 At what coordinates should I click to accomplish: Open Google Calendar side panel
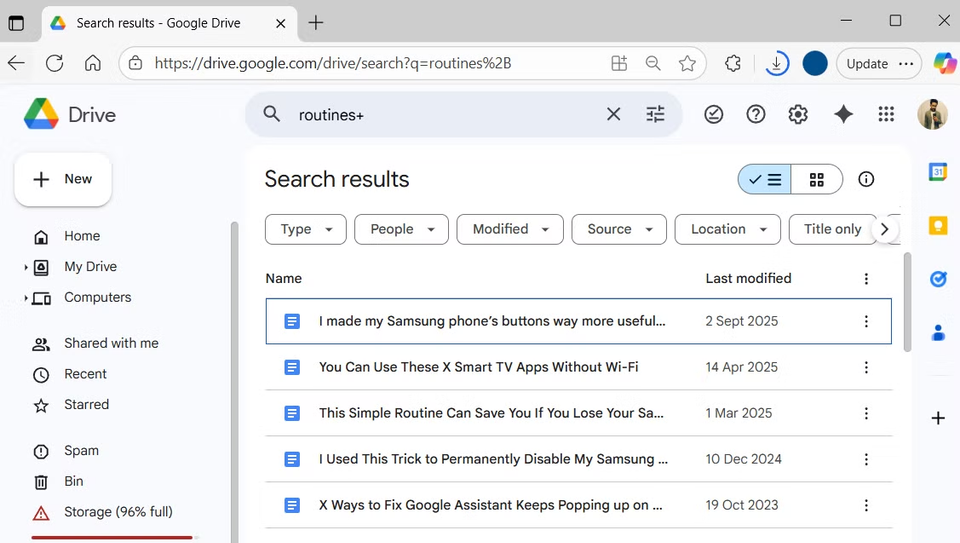(938, 172)
